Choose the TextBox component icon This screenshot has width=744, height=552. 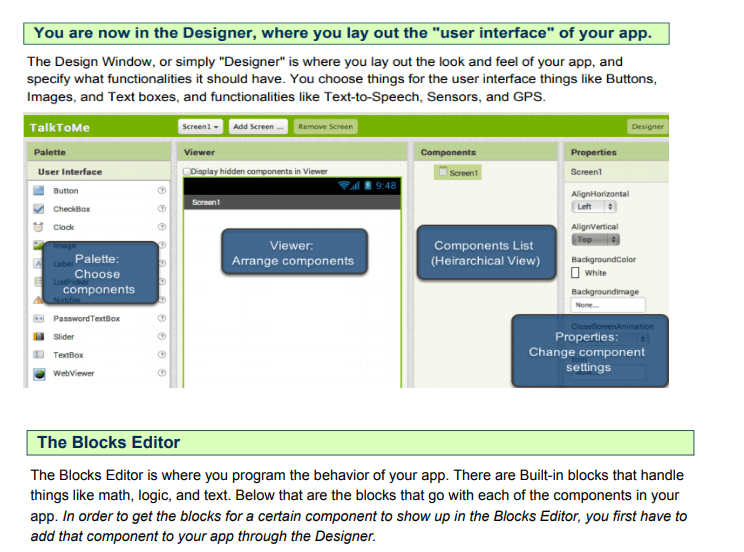(x=39, y=355)
